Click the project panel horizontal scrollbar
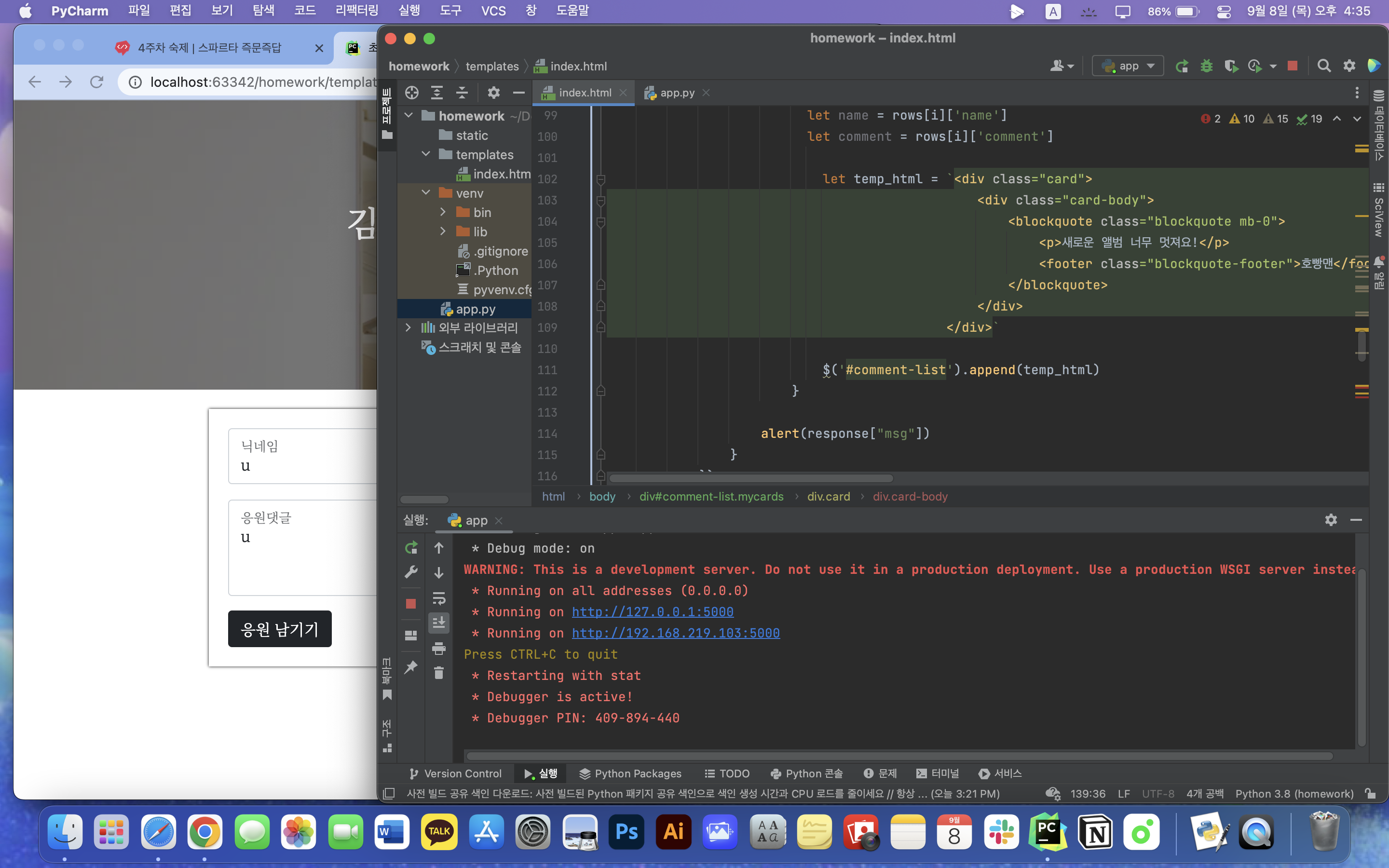This screenshot has width=1389, height=868. point(424,500)
